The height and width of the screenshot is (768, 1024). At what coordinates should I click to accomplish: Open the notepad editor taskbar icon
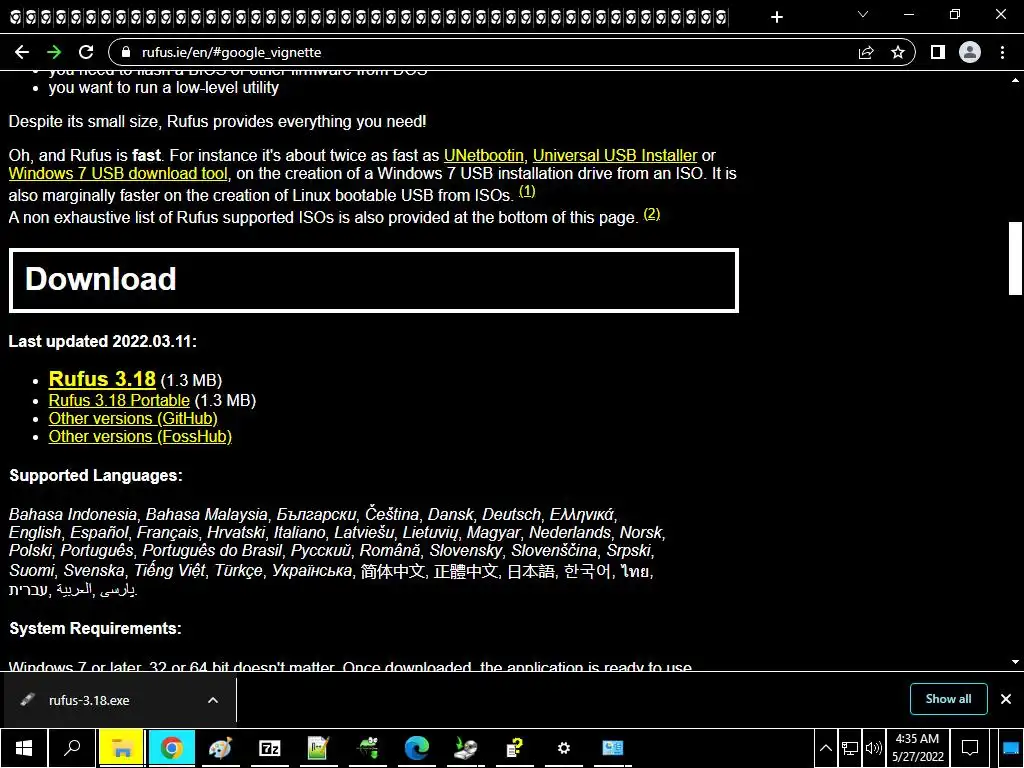319,748
